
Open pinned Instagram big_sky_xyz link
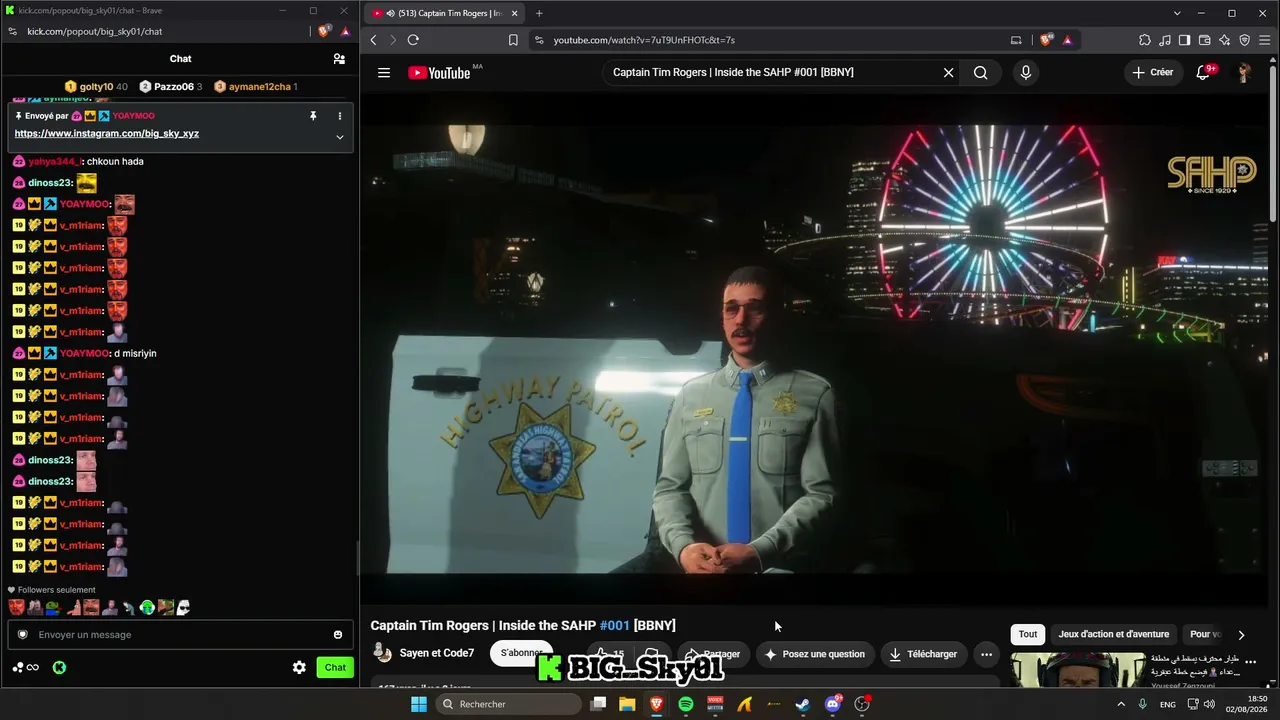[107, 133]
